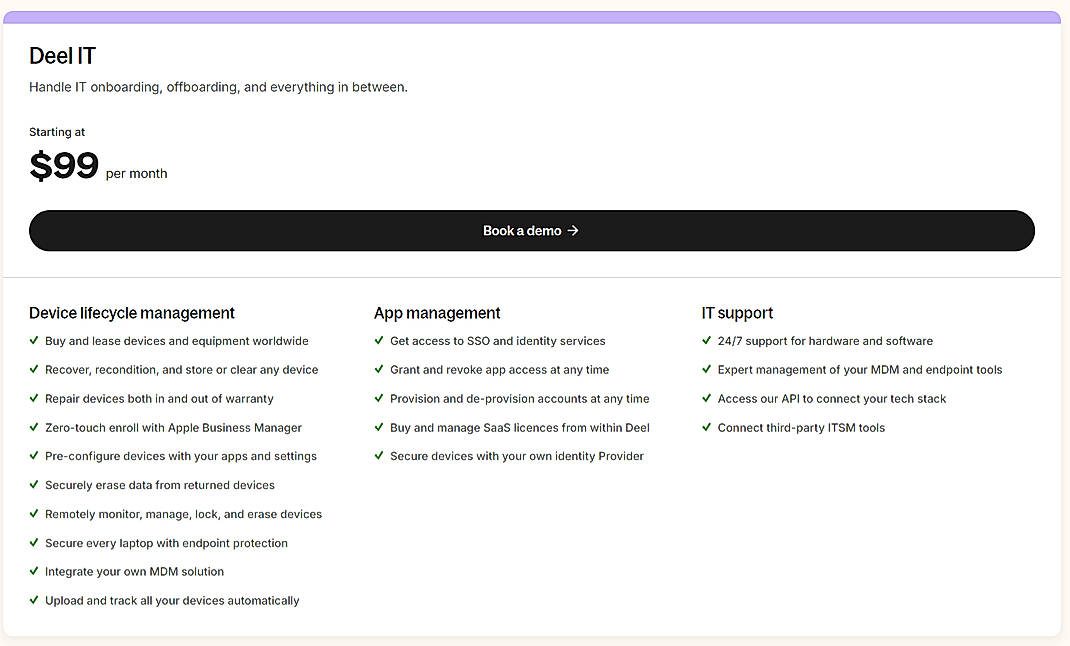Viewport: 1070px width, 646px height.
Task: Click the checkmark beside "Integrate your own MDM"
Action: pyautogui.click(x=33, y=570)
